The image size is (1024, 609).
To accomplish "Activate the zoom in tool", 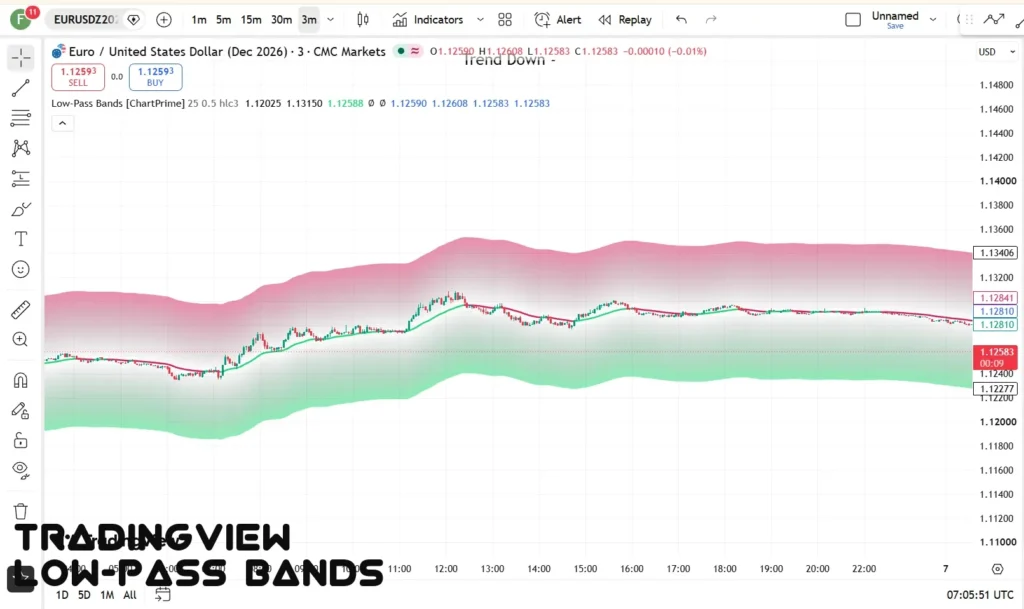I will [x=21, y=339].
